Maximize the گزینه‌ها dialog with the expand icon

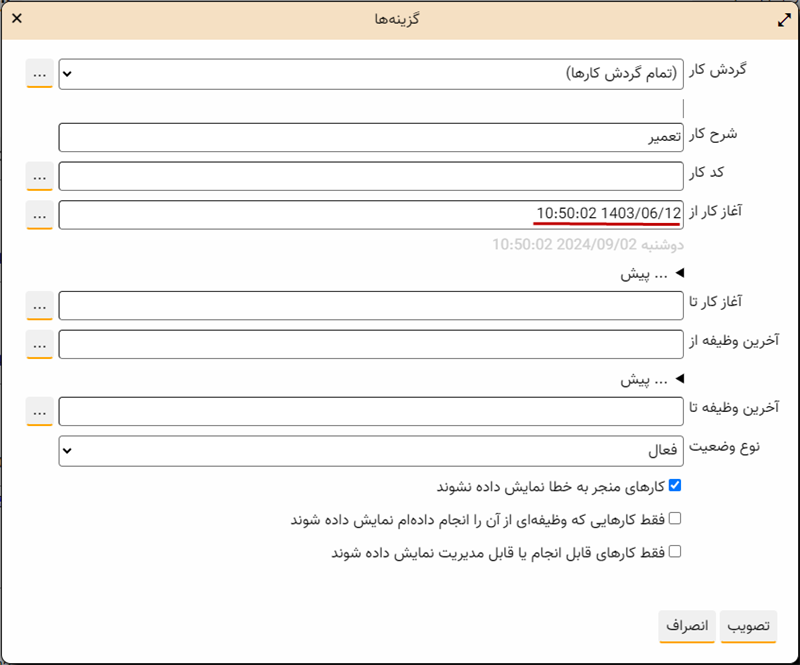(x=782, y=19)
